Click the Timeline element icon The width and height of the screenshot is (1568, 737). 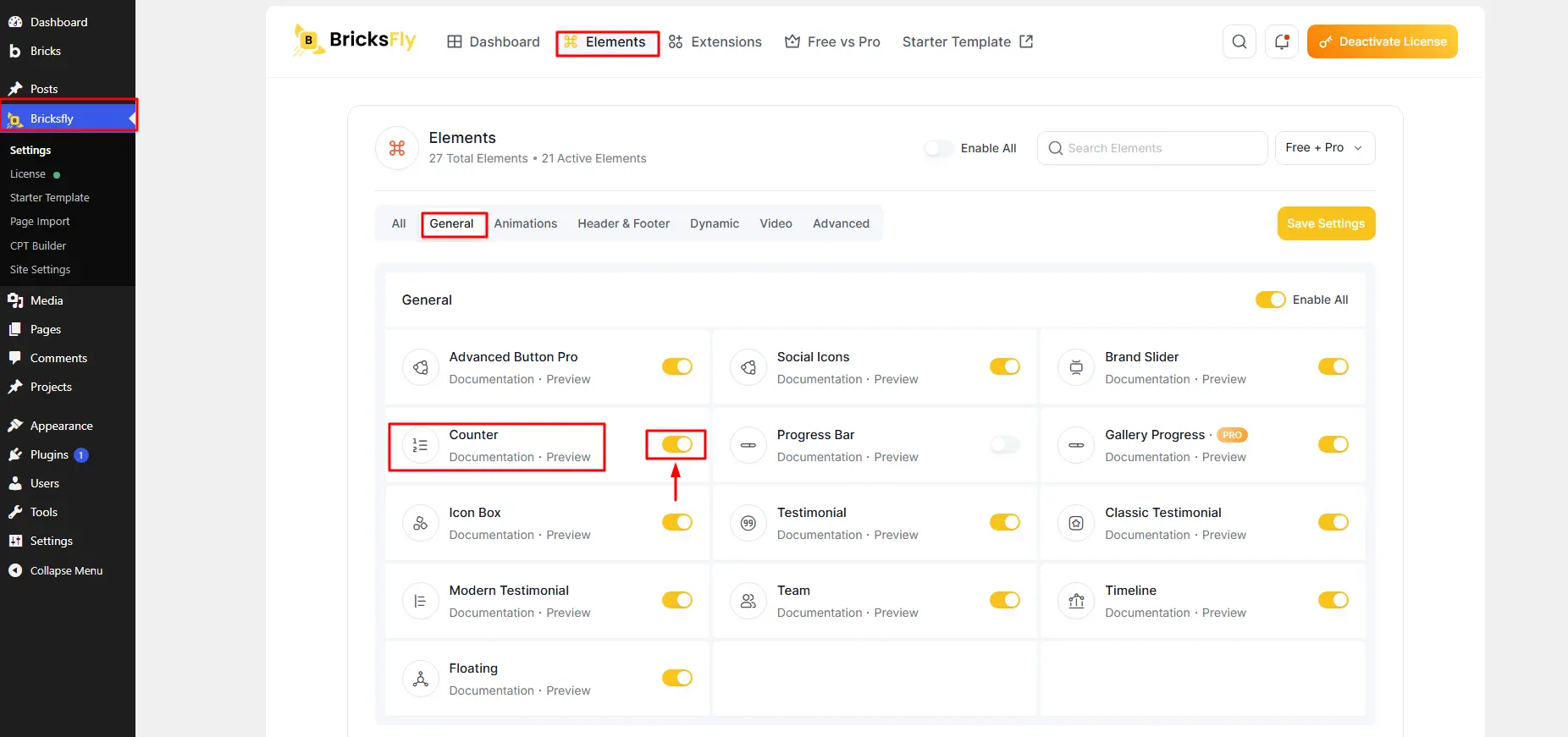[1076, 601]
